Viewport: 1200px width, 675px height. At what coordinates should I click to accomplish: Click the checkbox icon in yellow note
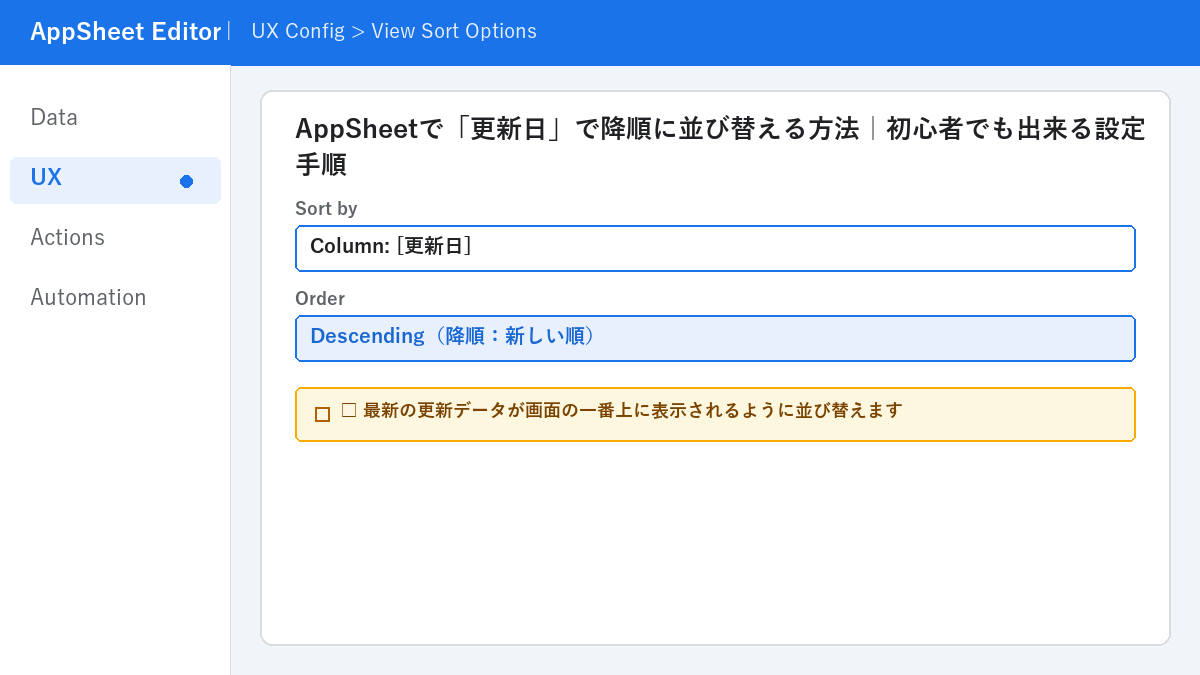pos(322,414)
